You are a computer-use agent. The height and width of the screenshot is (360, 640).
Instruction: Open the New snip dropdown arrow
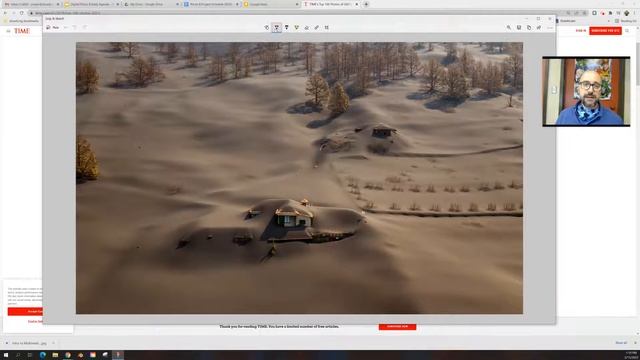pos(65,27)
